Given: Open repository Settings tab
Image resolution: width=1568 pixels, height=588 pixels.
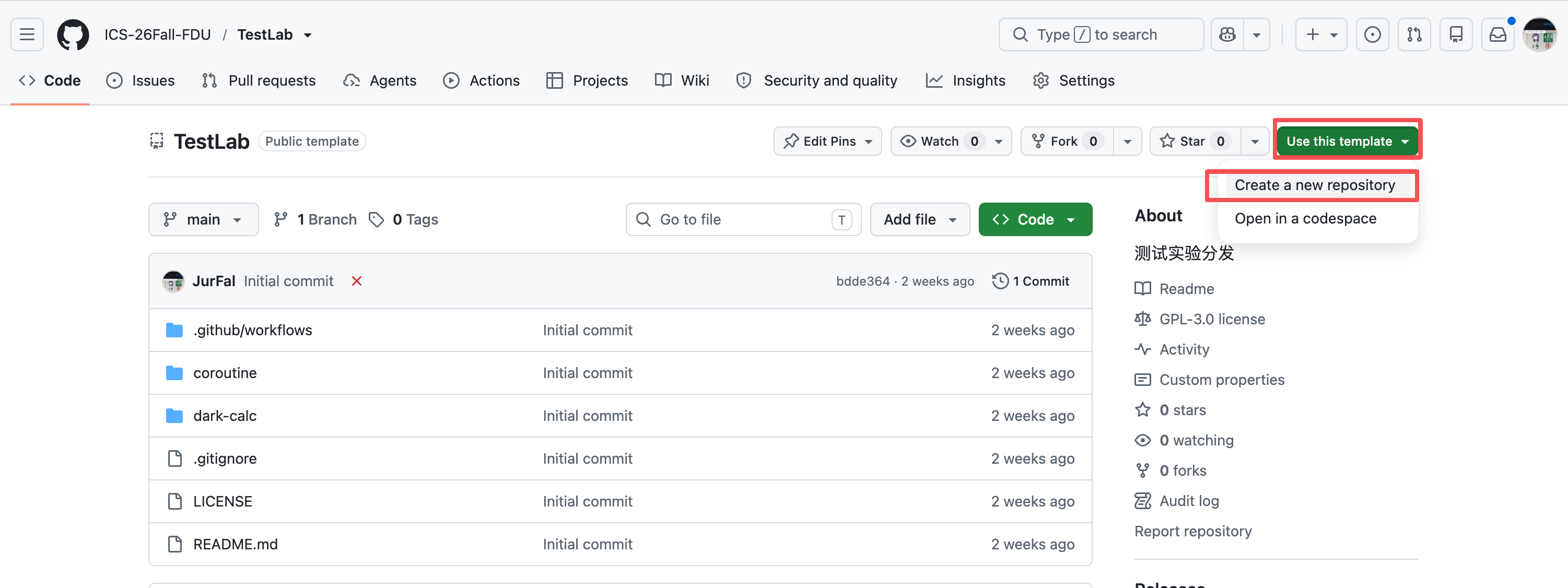Looking at the screenshot, I should [x=1074, y=80].
